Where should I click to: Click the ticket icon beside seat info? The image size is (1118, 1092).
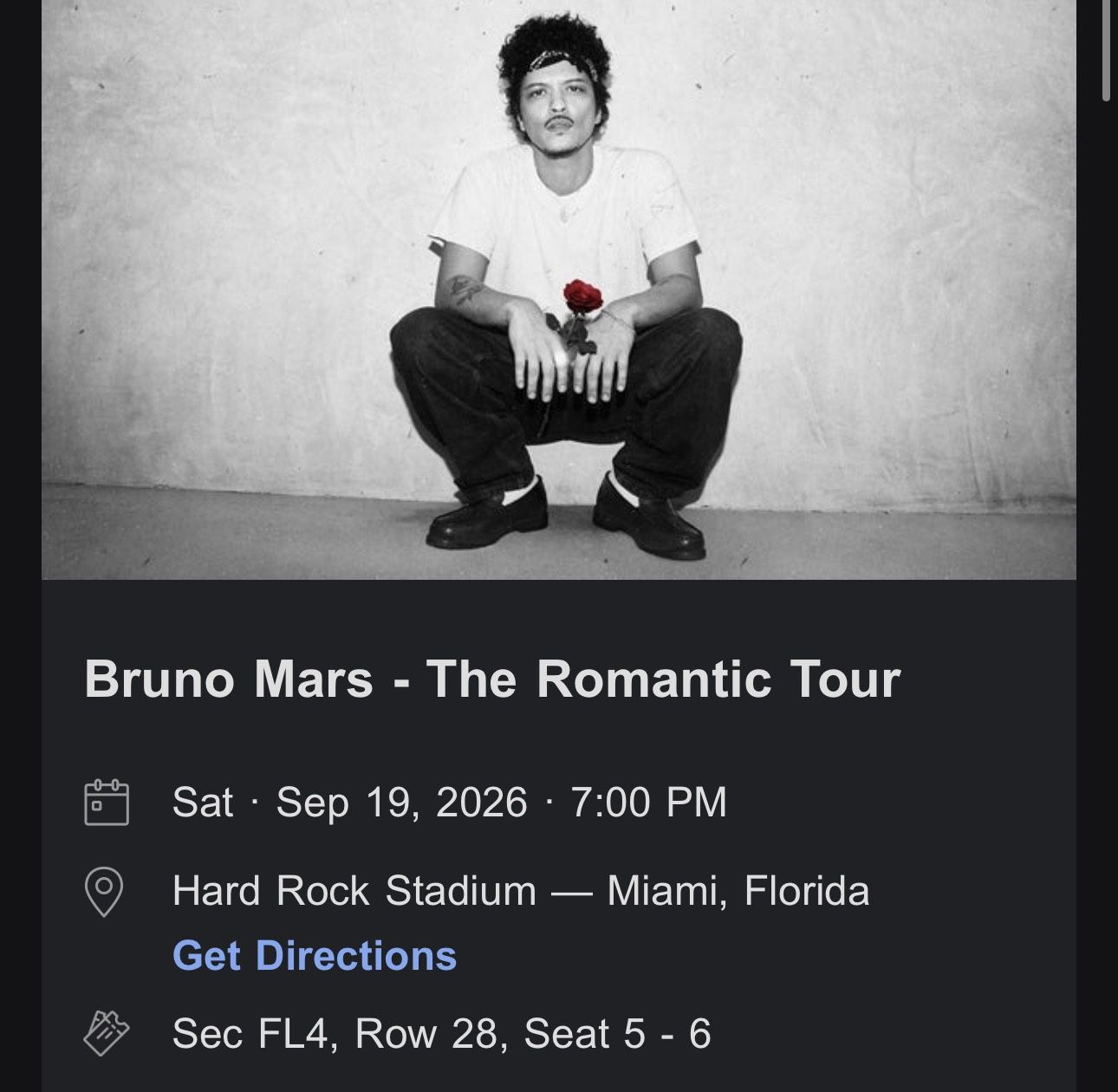coord(106,1033)
